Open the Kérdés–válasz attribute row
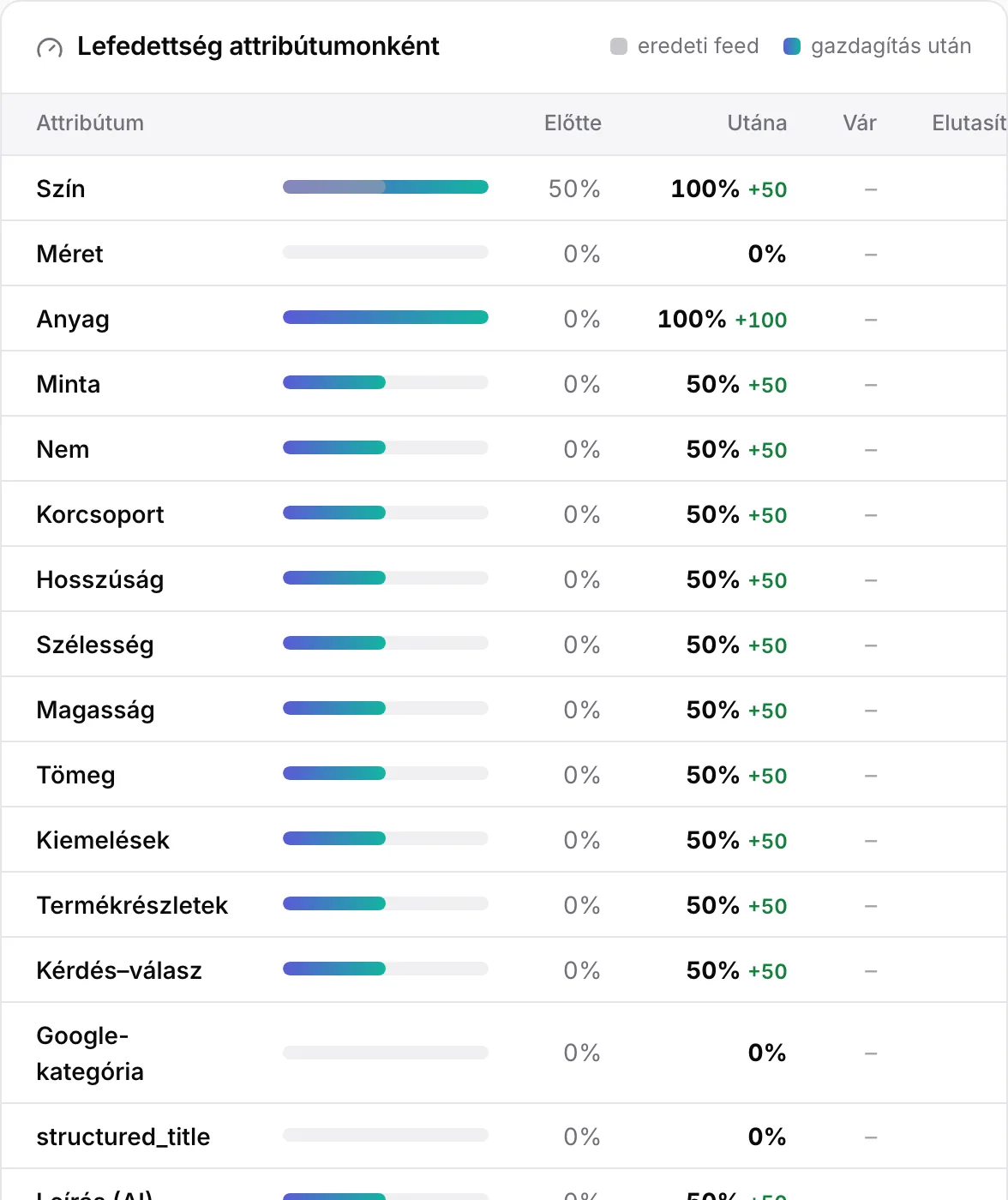Screen dimensions: 1008x1200 click(504, 970)
